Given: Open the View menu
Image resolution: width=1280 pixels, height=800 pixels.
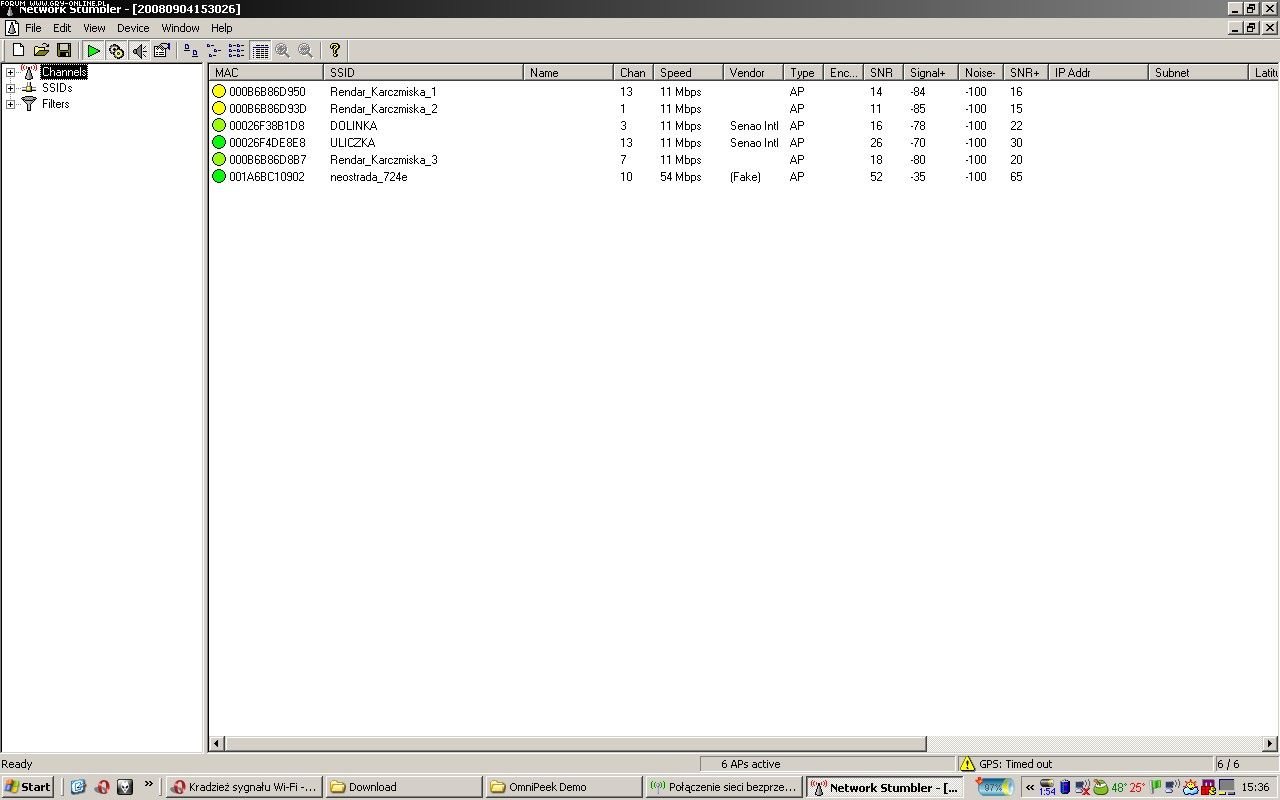Looking at the screenshot, I should pos(94,28).
